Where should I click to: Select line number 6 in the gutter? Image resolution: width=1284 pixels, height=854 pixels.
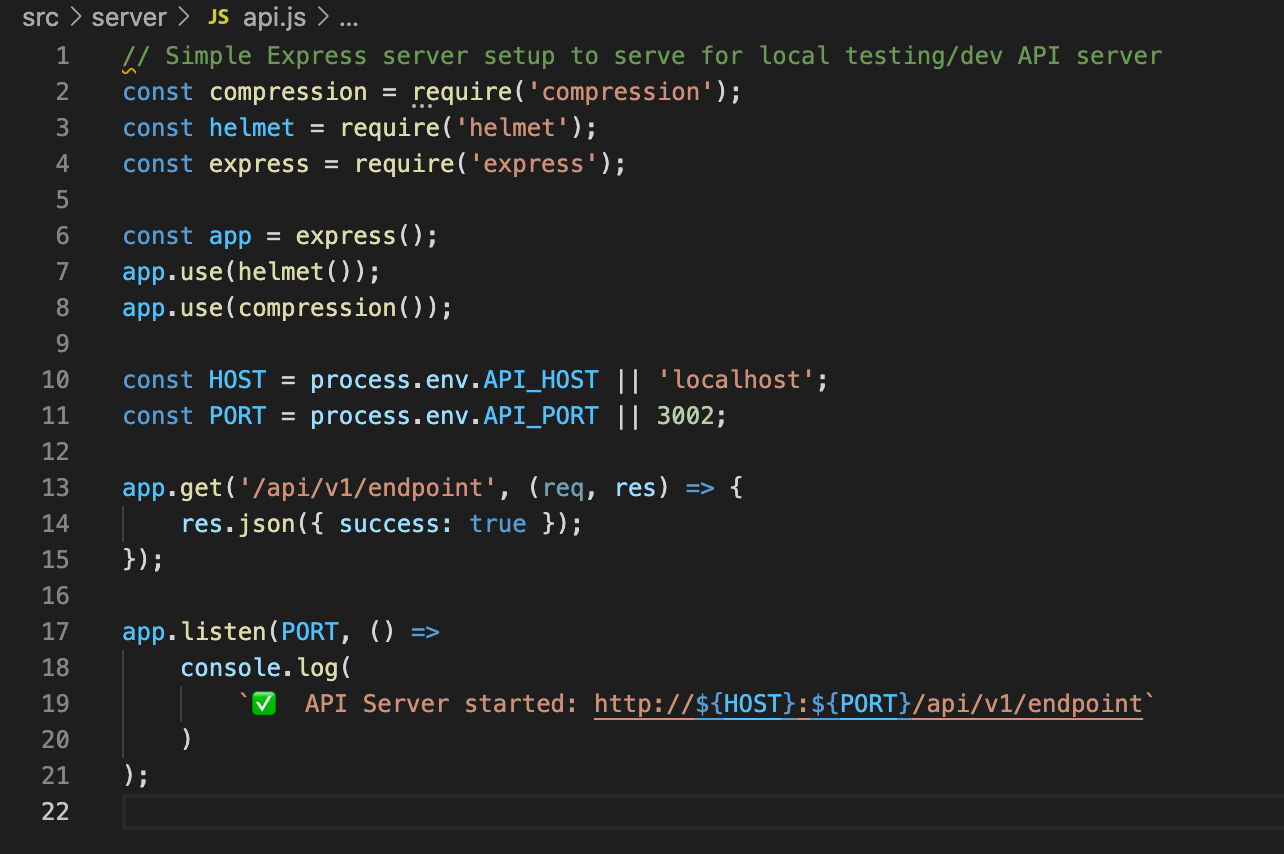pos(62,235)
